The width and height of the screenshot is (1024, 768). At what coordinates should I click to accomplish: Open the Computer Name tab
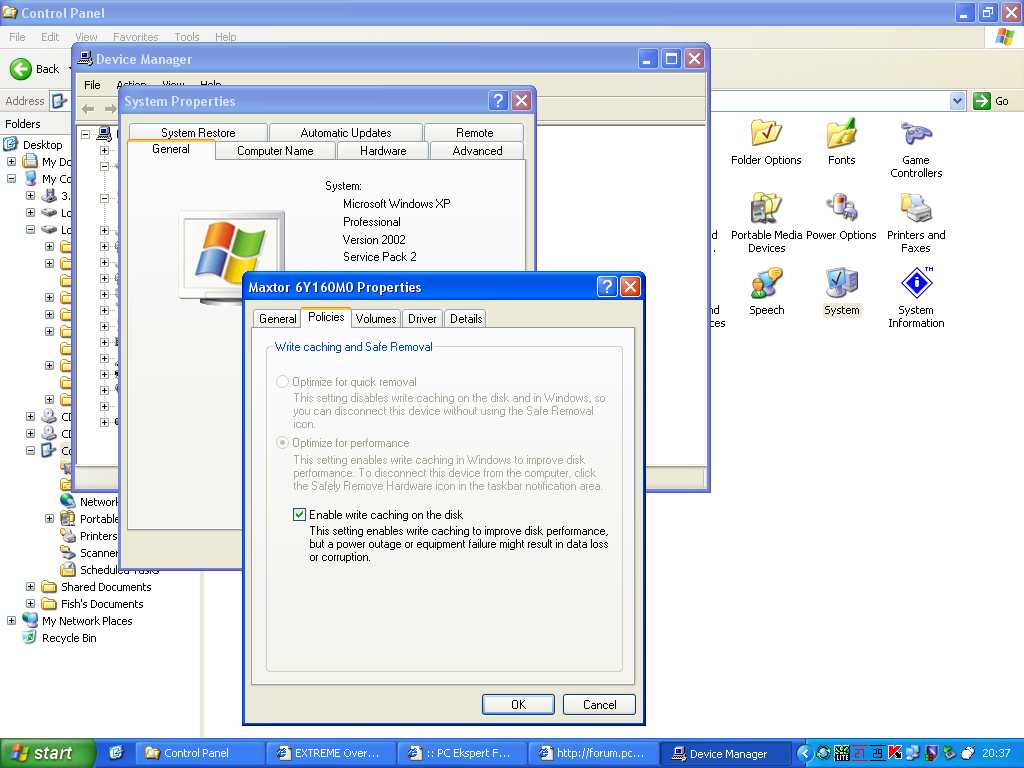(x=275, y=151)
